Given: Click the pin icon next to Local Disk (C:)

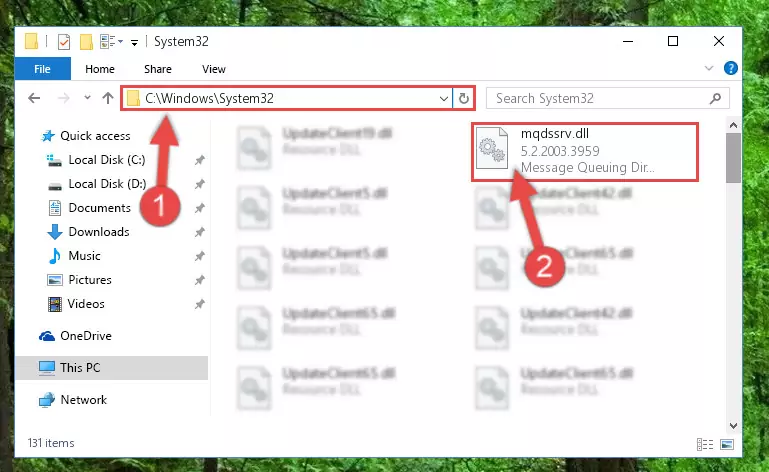Looking at the screenshot, I should tap(200, 160).
